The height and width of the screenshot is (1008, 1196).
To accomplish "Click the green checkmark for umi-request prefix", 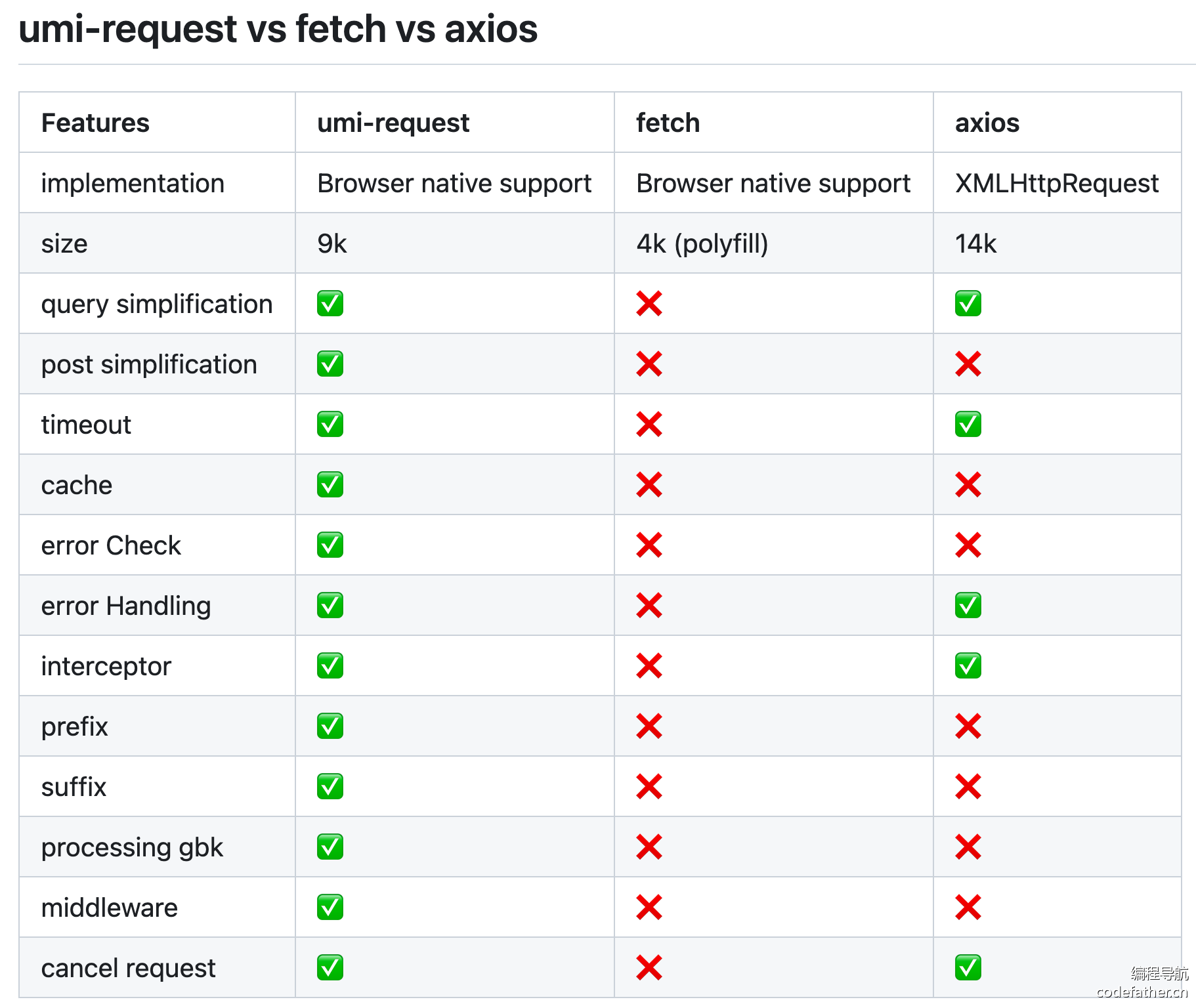I will [330, 726].
